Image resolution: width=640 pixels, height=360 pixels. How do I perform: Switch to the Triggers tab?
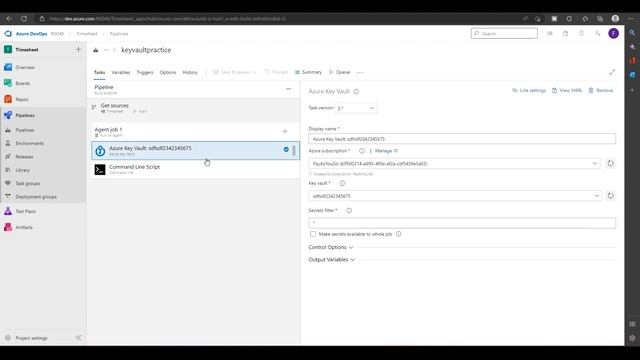pyautogui.click(x=145, y=72)
